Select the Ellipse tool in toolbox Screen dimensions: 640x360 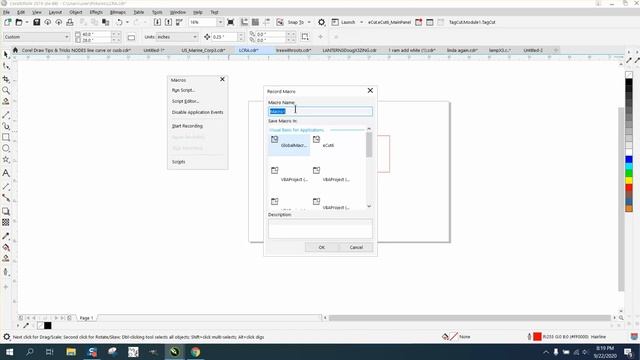tap(6, 148)
